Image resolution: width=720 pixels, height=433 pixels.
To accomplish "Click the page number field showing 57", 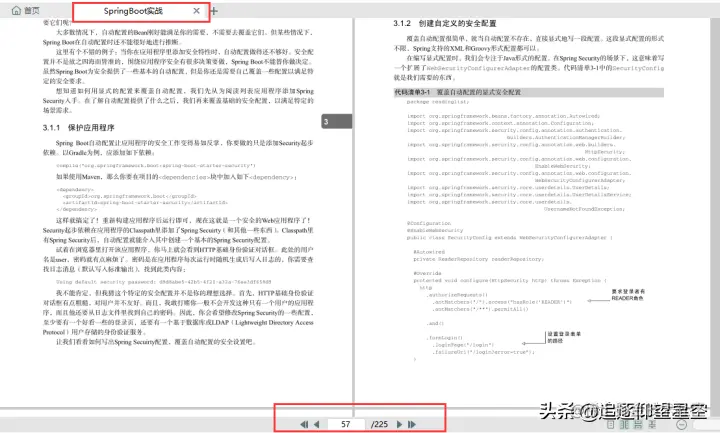I will 346,424.
